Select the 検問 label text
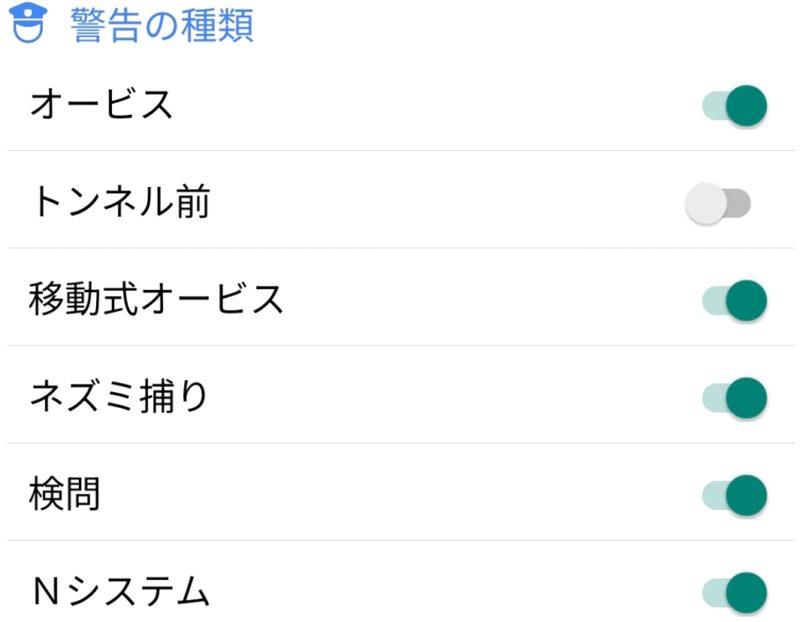The height and width of the screenshot is (622, 800). coord(66,494)
